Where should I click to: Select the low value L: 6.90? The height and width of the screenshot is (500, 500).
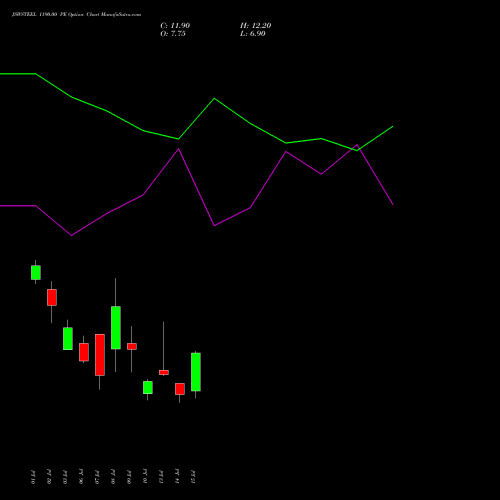253,34
